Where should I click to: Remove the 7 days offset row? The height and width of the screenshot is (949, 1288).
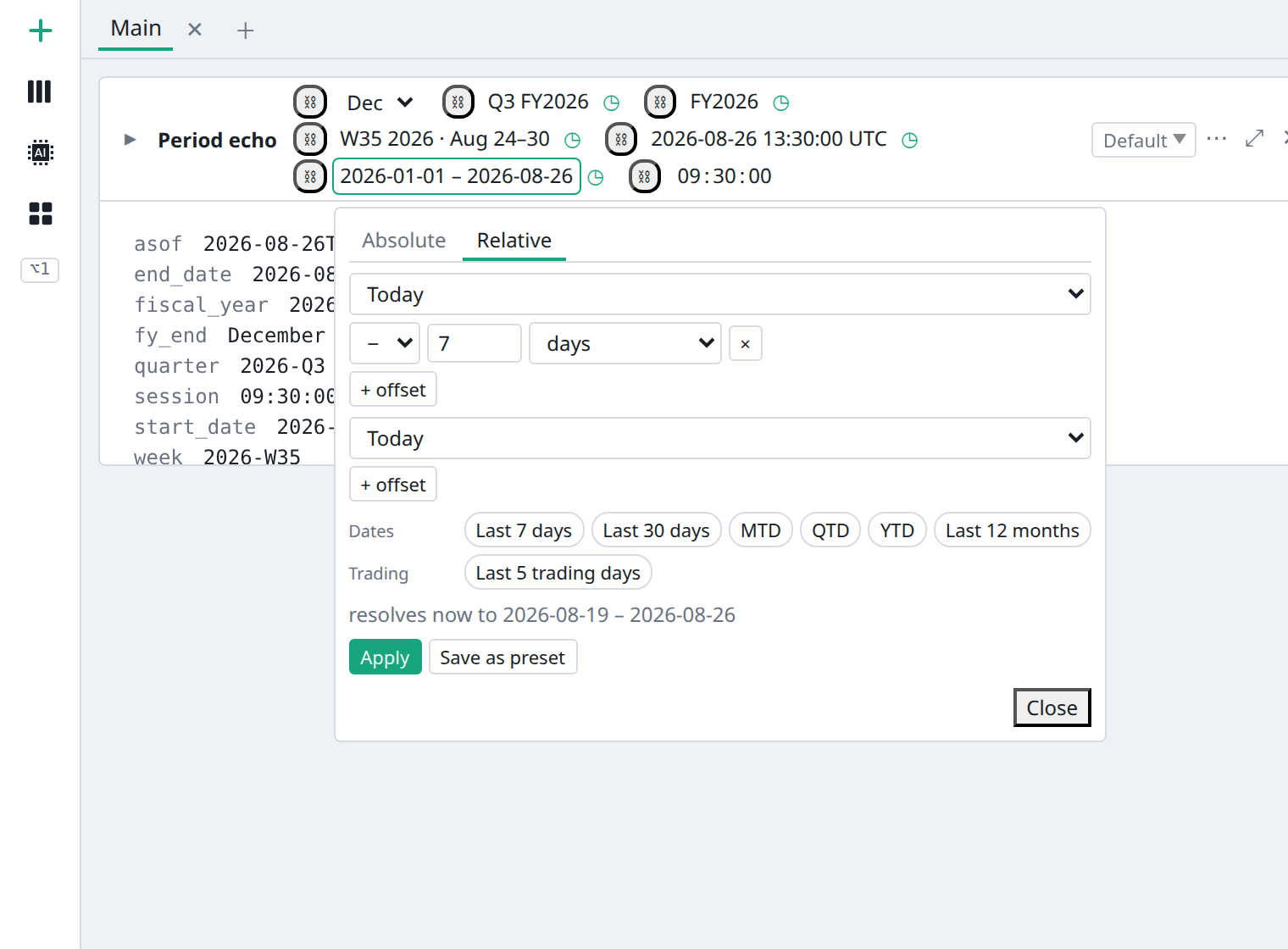tap(746, 344)
